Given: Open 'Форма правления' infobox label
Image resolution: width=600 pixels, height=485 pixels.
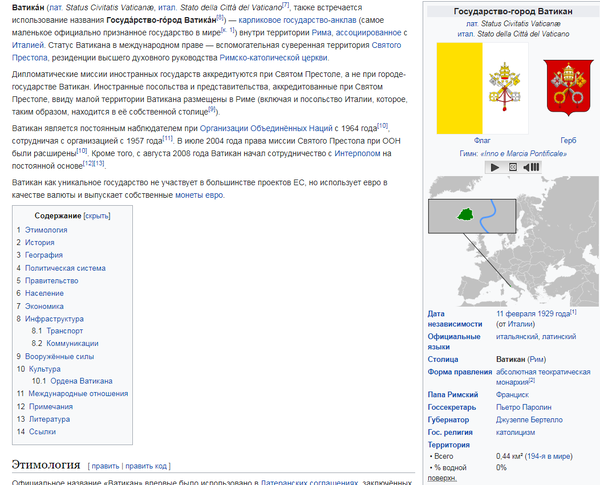Looking at the screenshot, I should 460,372.
